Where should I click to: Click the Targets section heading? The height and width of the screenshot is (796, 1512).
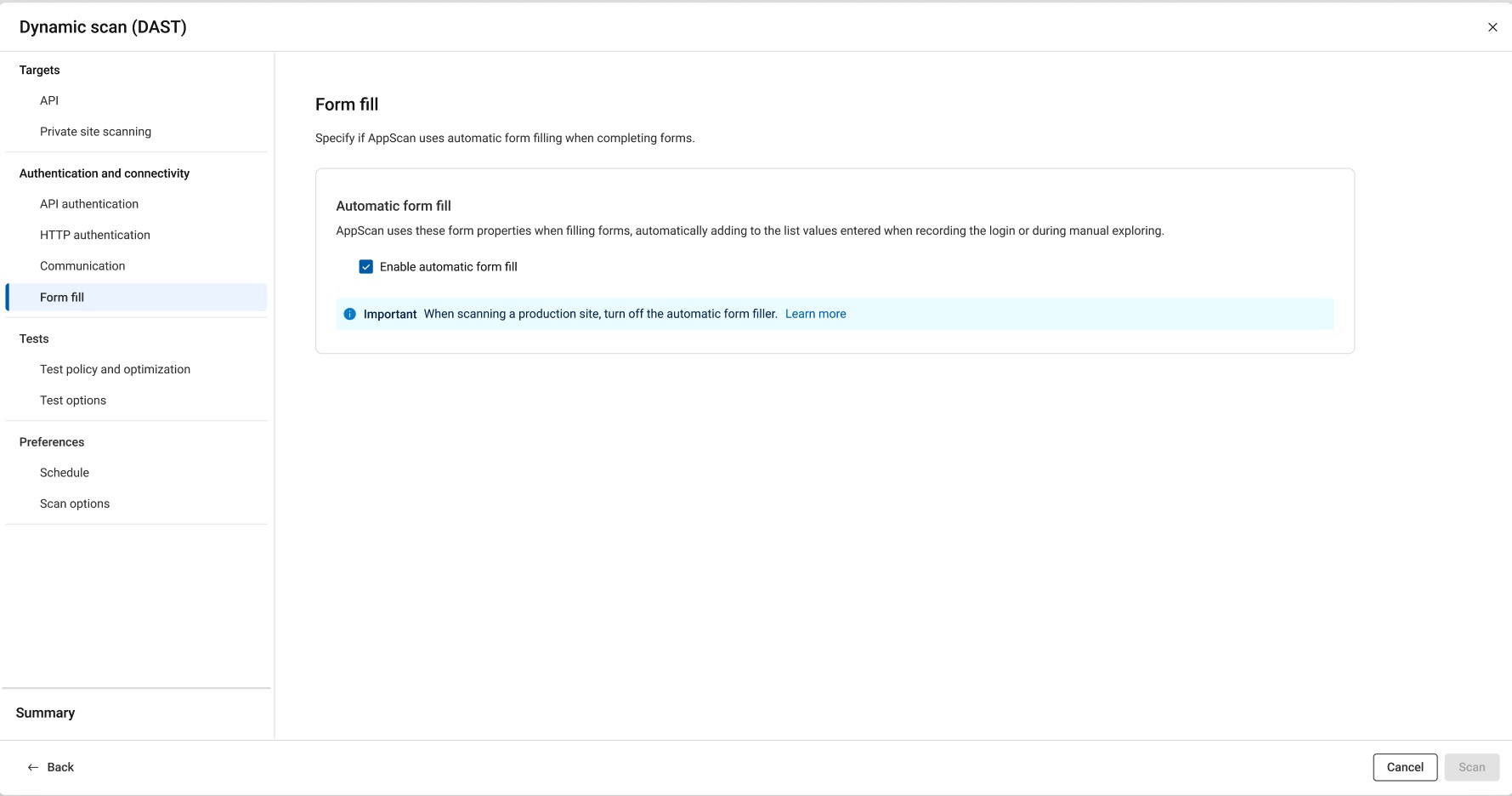pyautogui.click(x=39, y=70)
